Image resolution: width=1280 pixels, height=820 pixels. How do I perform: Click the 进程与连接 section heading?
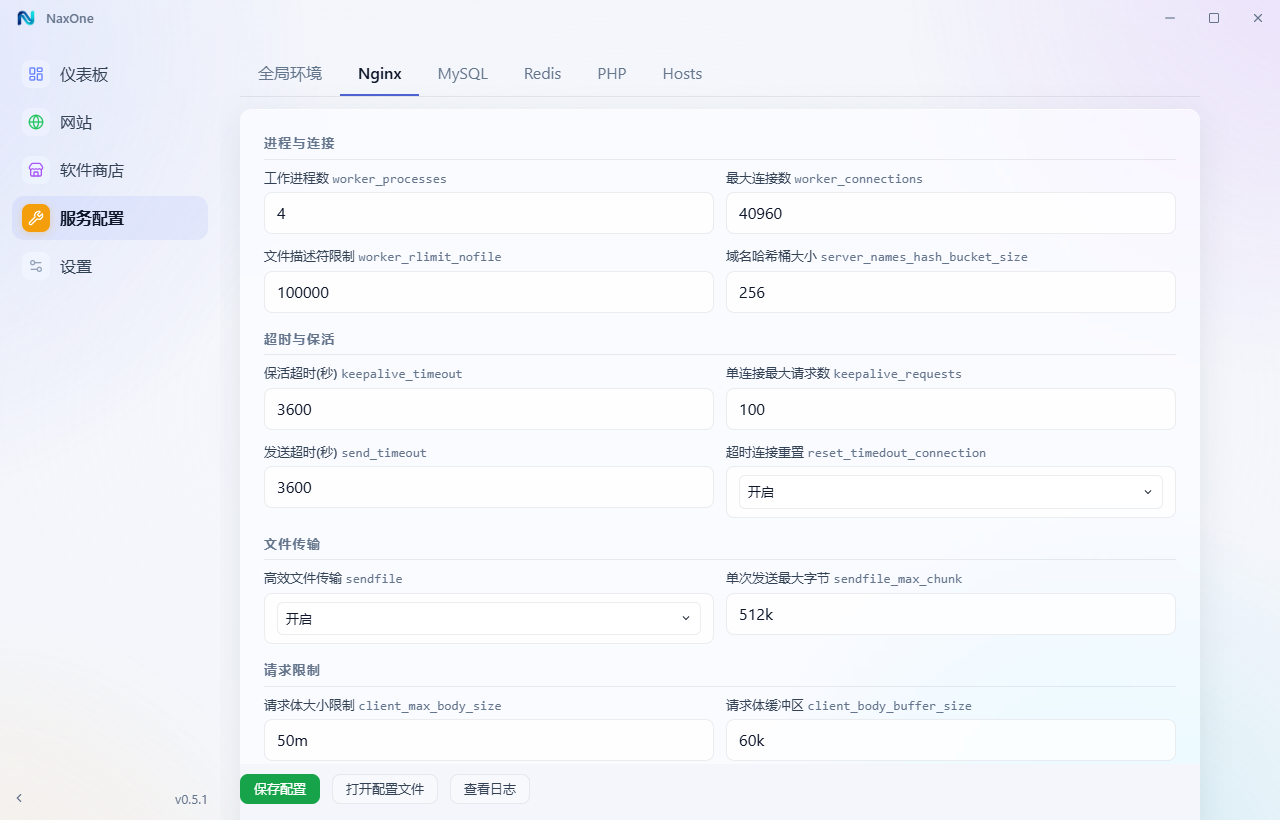299,143
